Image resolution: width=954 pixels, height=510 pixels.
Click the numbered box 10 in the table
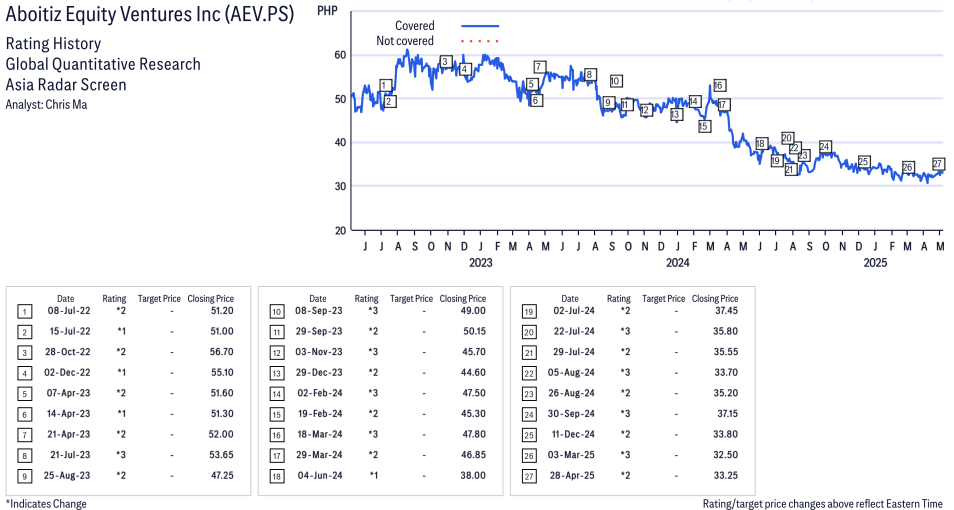point(277,312)
